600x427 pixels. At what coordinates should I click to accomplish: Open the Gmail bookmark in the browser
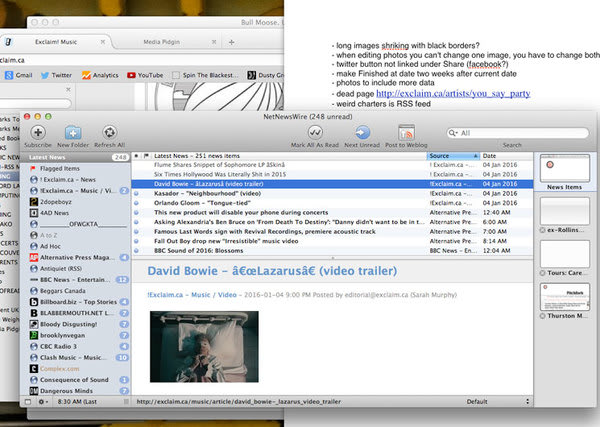point(18,75)
